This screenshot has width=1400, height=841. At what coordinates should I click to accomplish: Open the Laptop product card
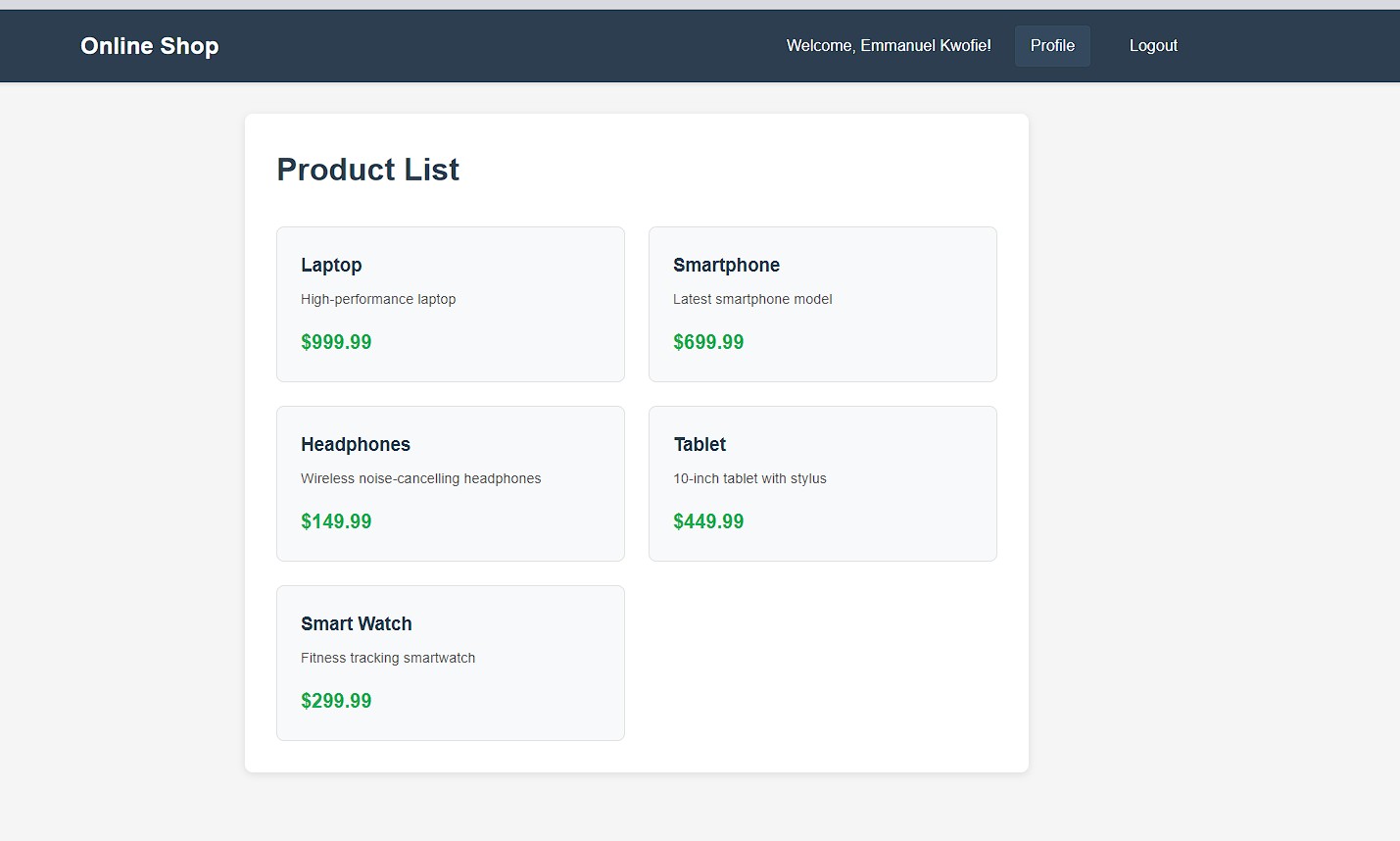[x=450, y=304]
